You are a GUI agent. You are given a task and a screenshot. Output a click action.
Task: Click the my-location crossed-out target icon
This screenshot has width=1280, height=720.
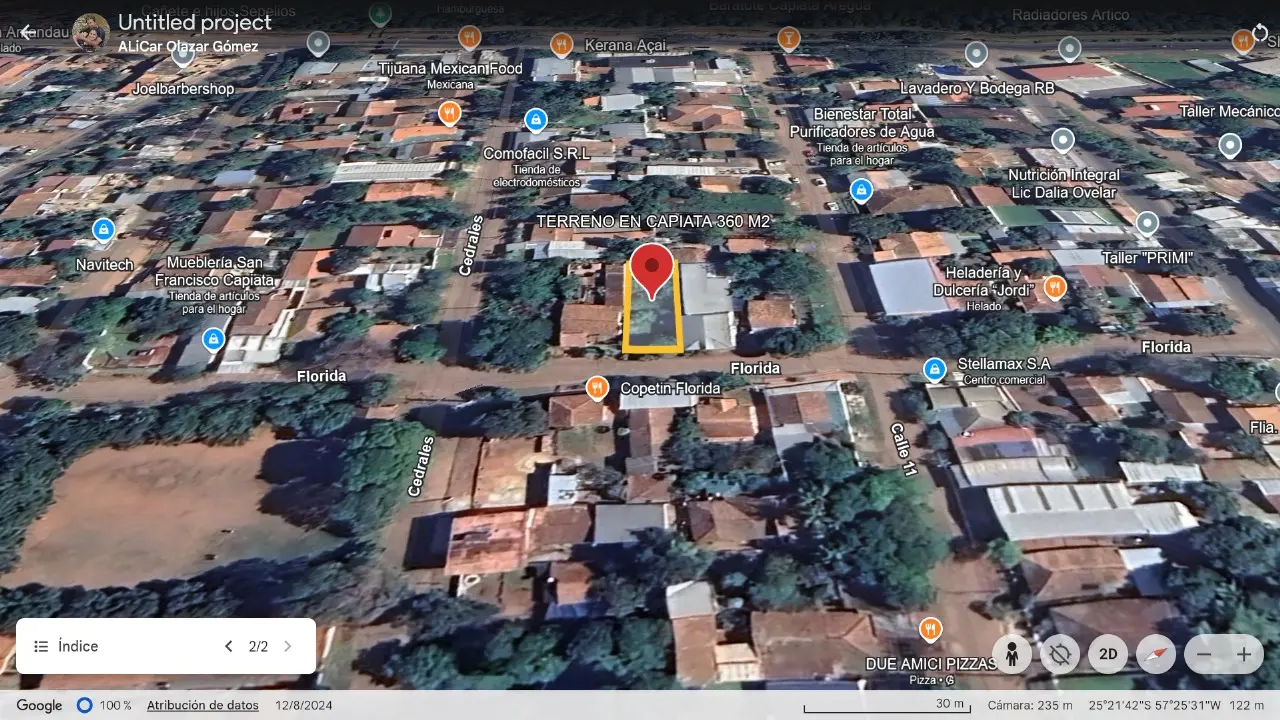click(1060, 655)
